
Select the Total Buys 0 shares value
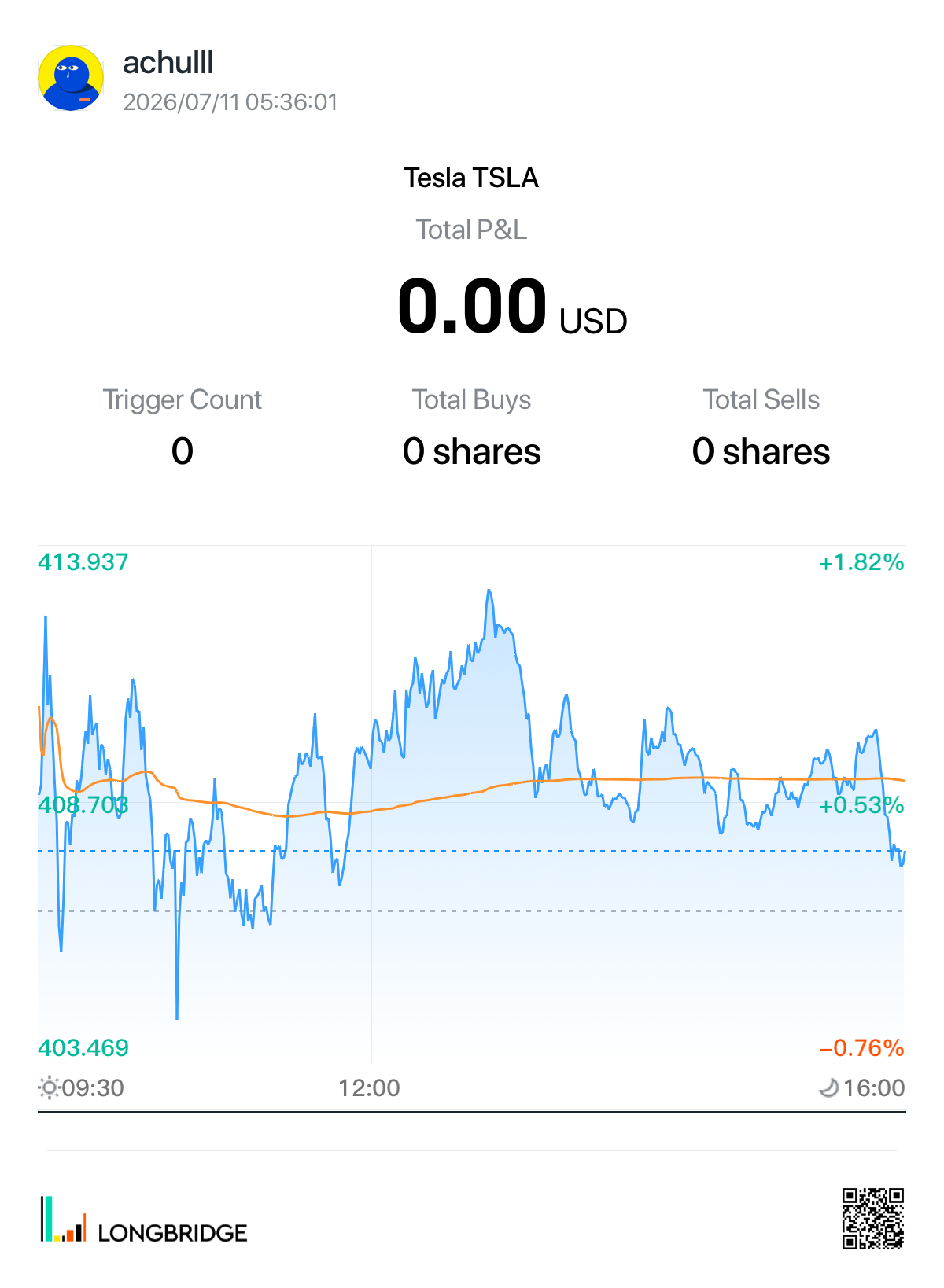tap(472, 451)
